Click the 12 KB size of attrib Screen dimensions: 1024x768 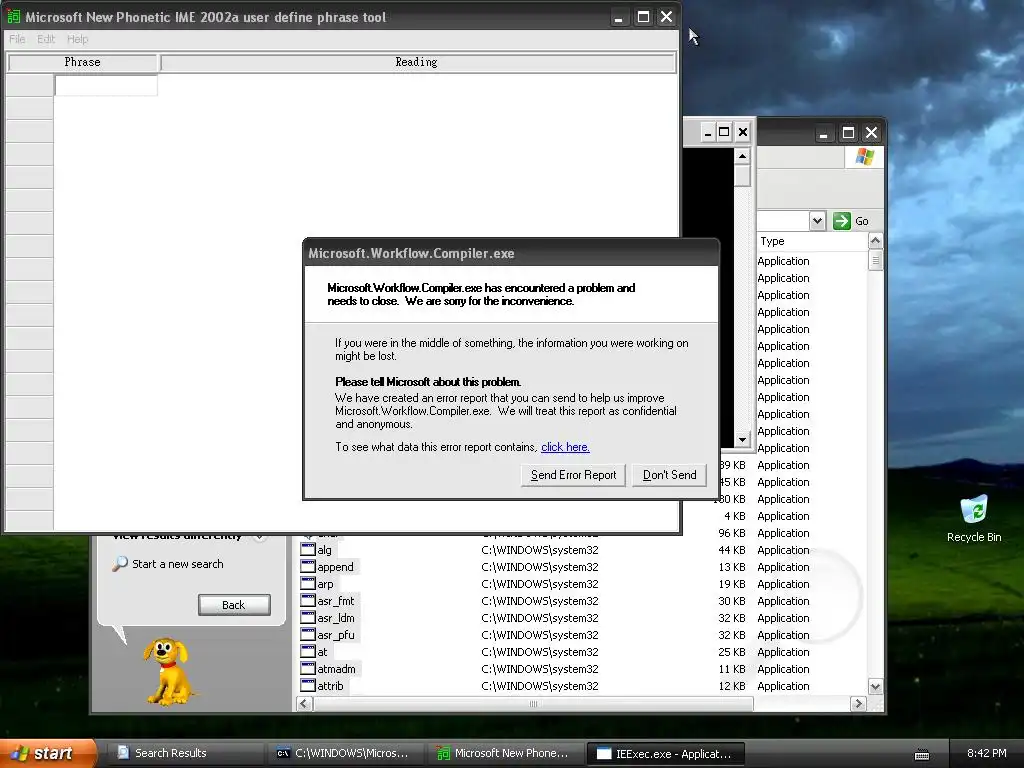coord(731,686)
